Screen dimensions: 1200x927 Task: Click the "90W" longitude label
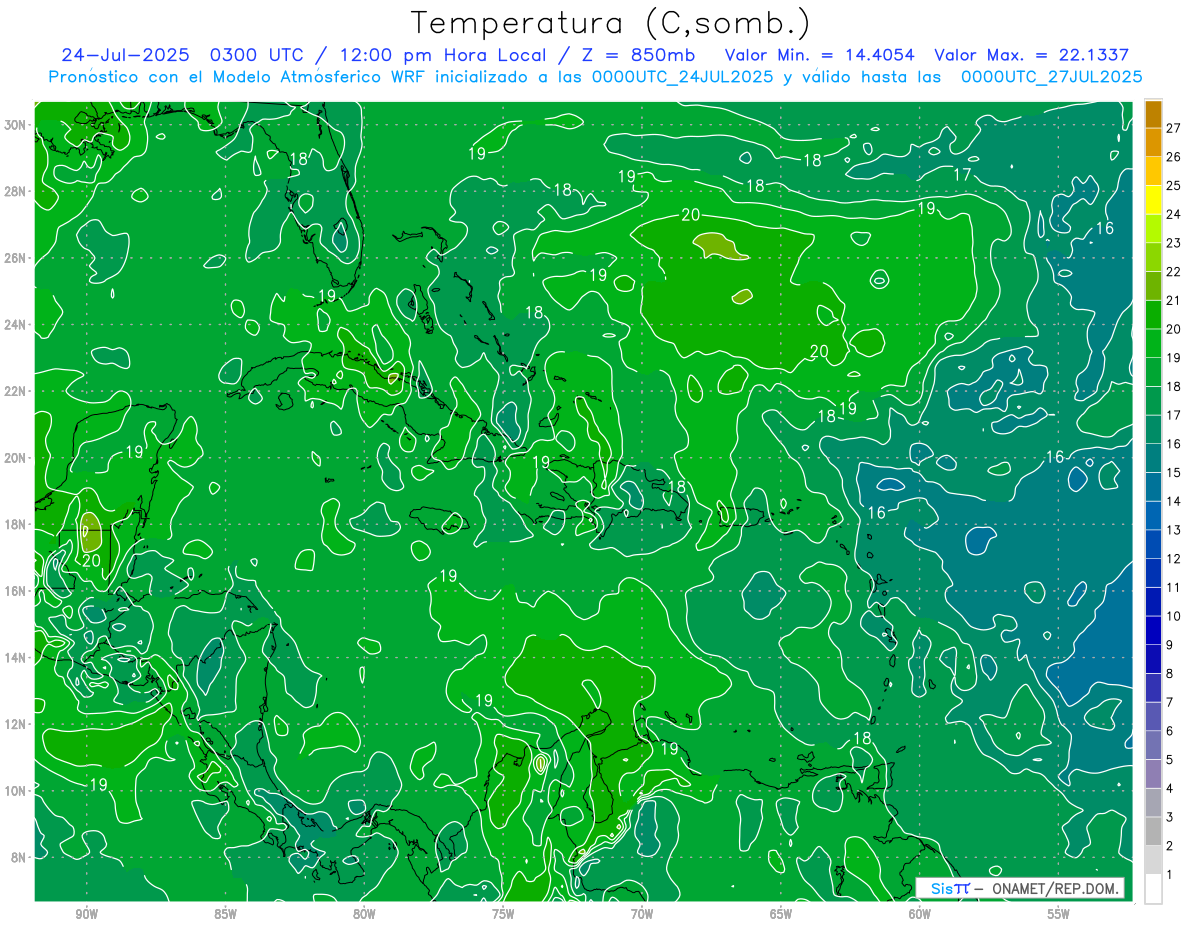[x=86, y=914]
